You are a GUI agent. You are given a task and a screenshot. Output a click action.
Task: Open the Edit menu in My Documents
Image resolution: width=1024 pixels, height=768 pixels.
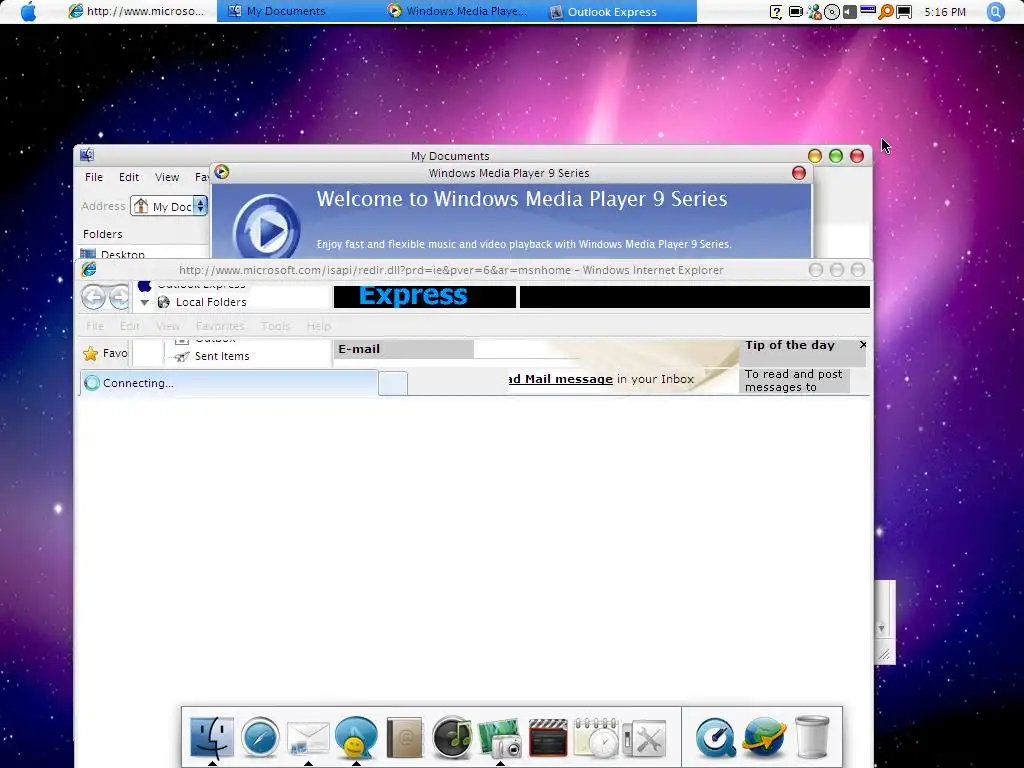click(x=129, y=177)
